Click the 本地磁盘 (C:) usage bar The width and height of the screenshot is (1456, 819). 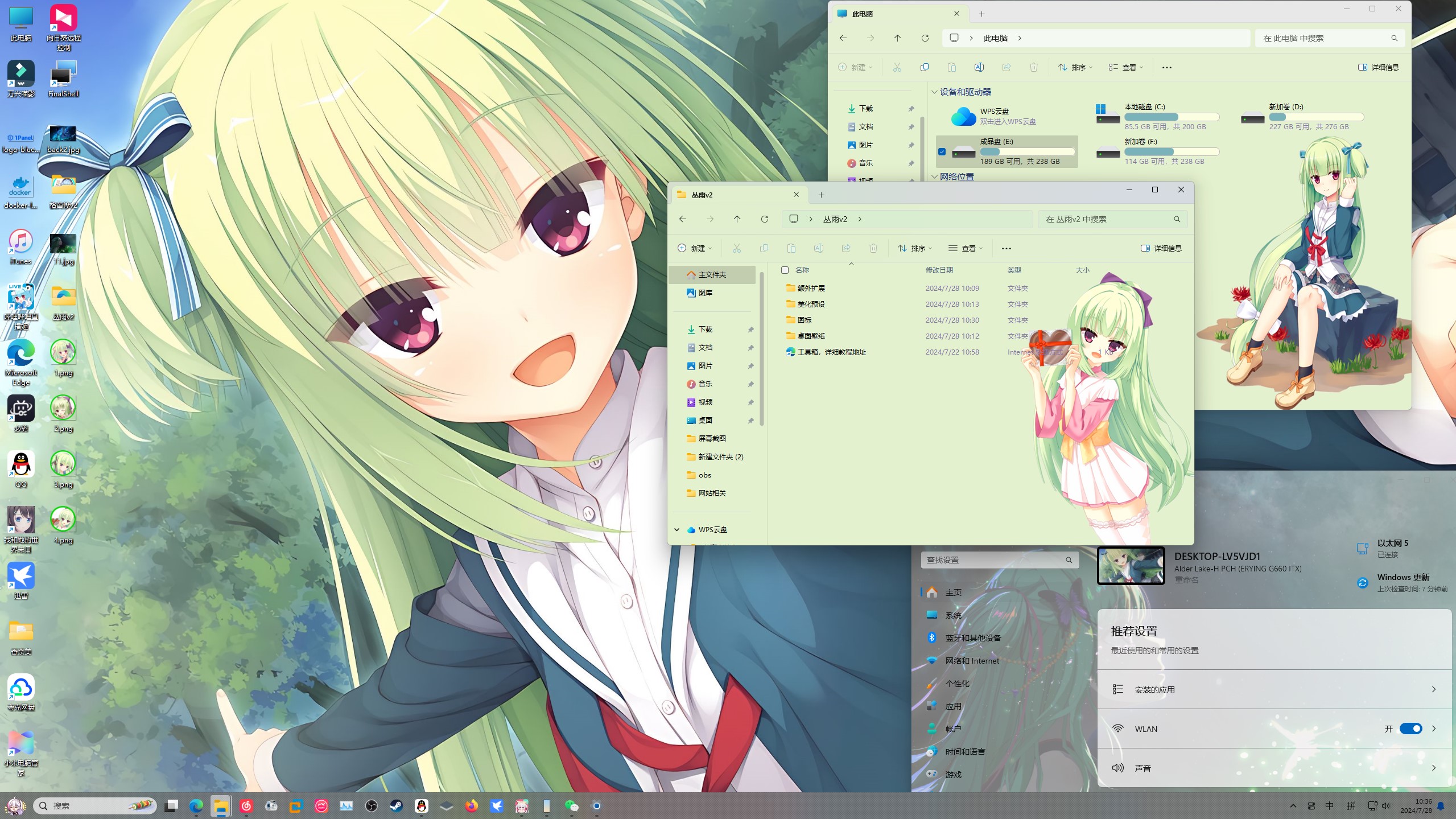click(x=1171, y=117)
